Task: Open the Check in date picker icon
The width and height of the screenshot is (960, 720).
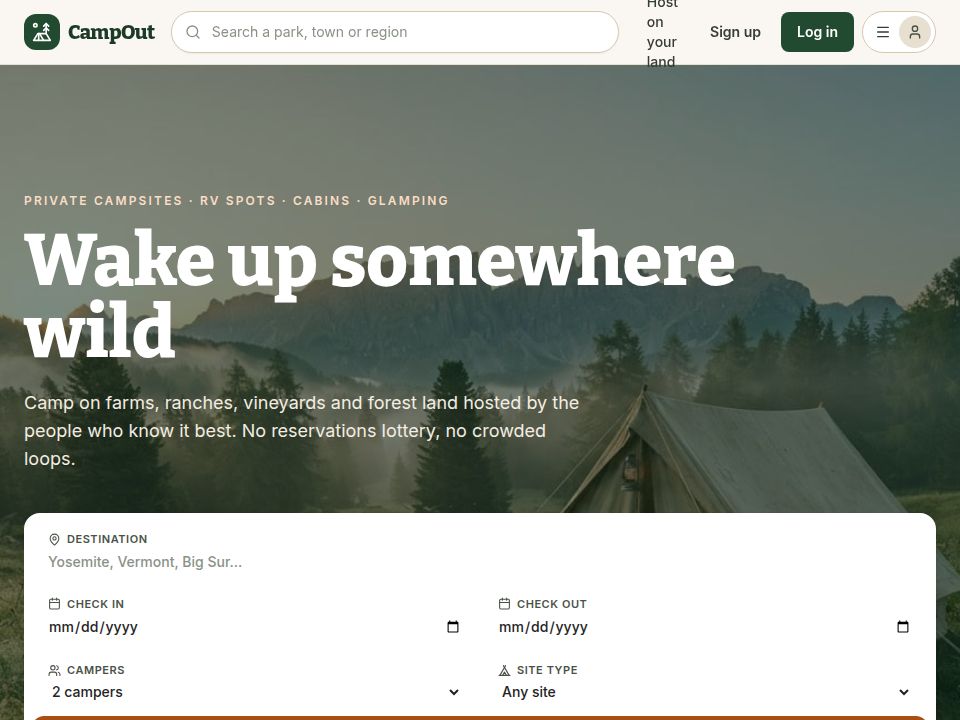Action: [452, 627]
